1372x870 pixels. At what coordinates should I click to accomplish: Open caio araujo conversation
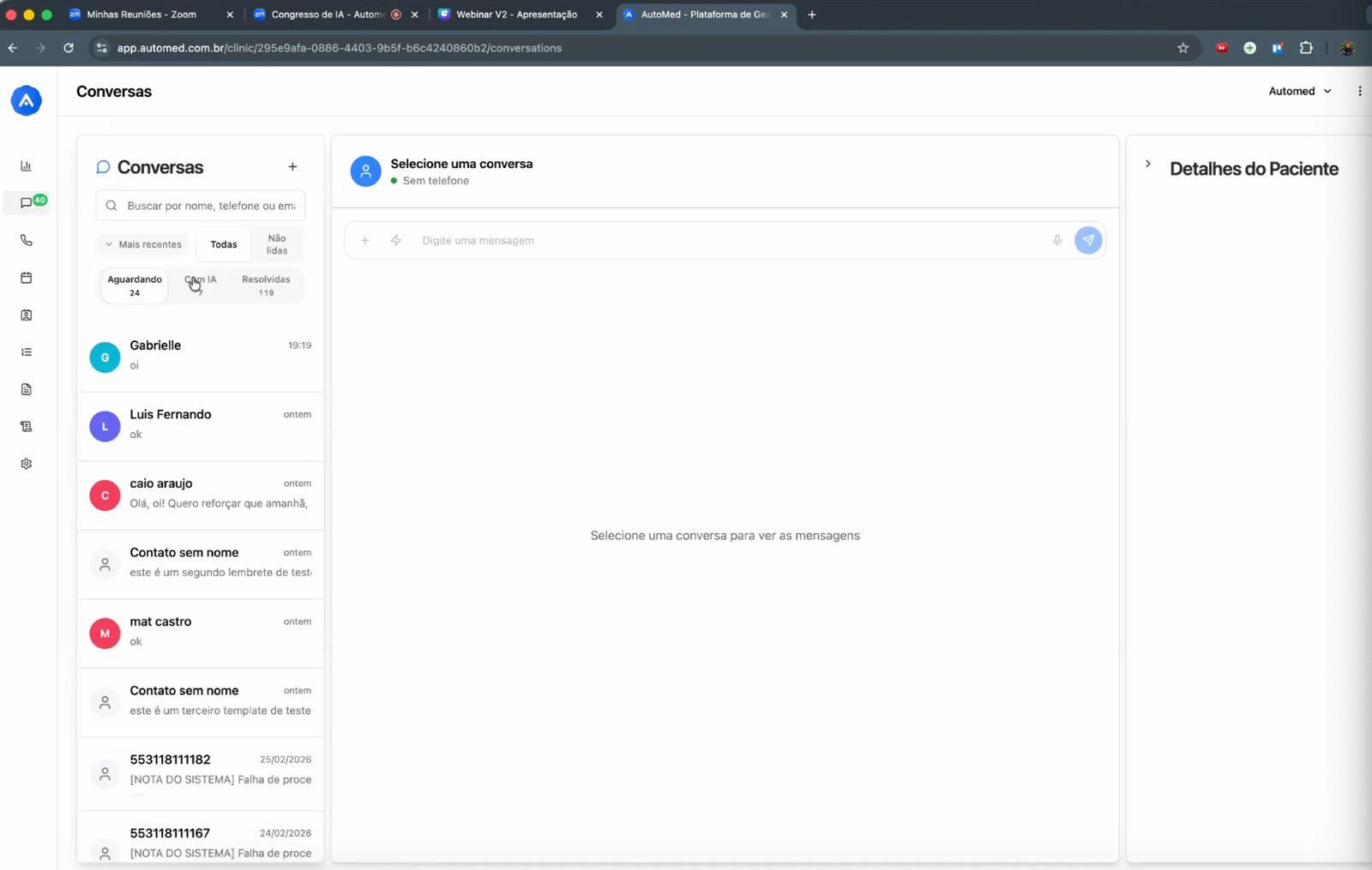[x=201, y=495]
